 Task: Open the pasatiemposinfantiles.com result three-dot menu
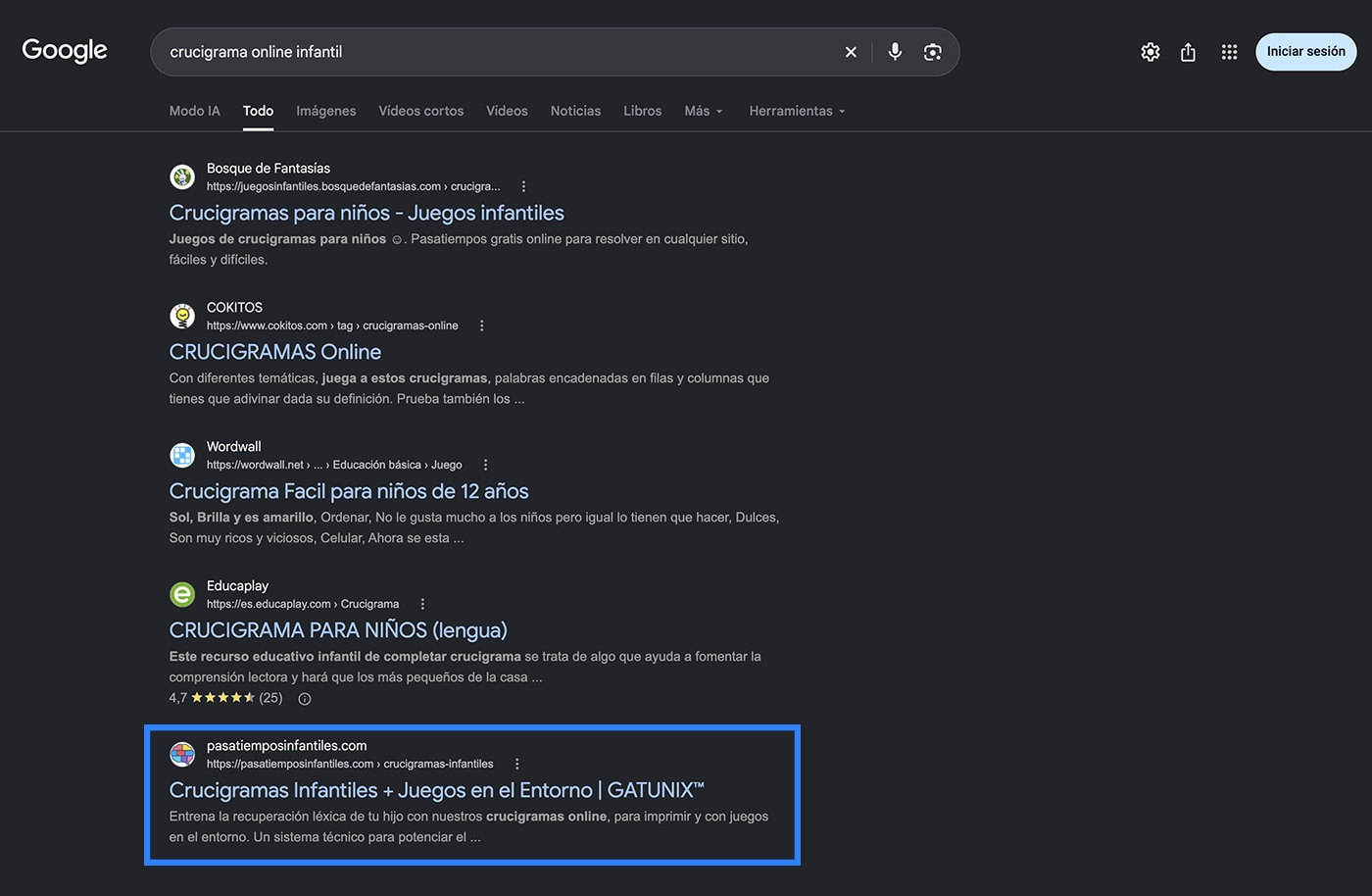[516, 764]
